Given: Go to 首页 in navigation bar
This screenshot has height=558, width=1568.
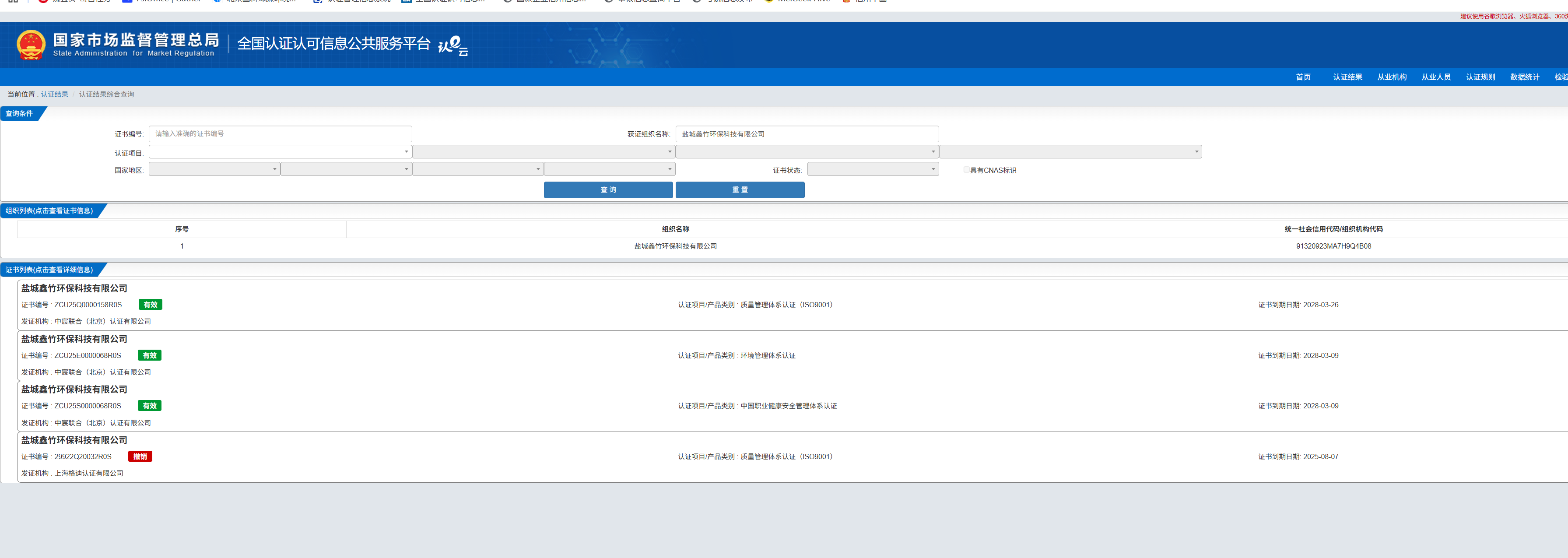Looking at the screenshot, I should pyautogui.click(x=1303, y=77).
